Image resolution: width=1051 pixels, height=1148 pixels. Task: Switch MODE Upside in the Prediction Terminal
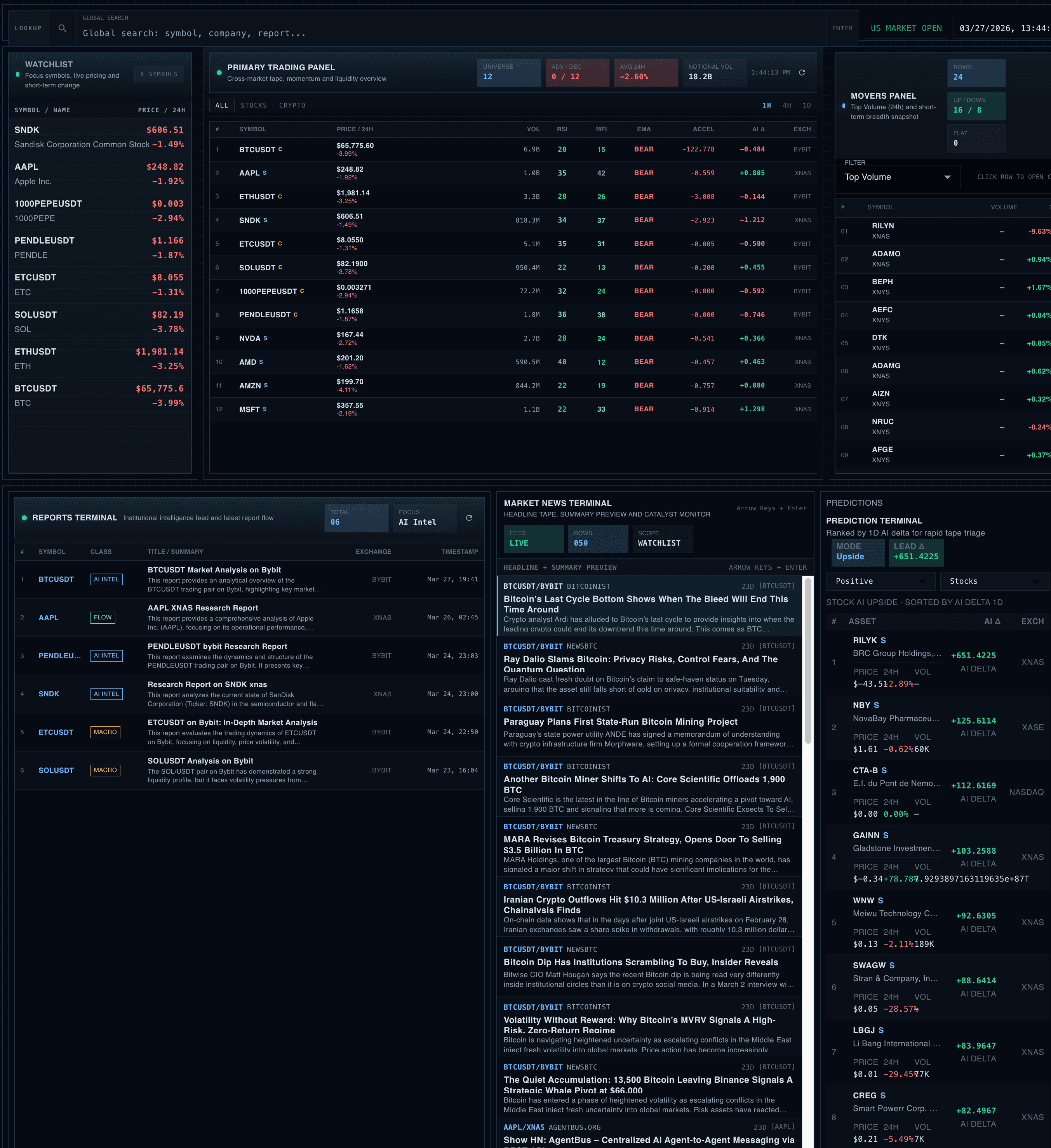857,552
